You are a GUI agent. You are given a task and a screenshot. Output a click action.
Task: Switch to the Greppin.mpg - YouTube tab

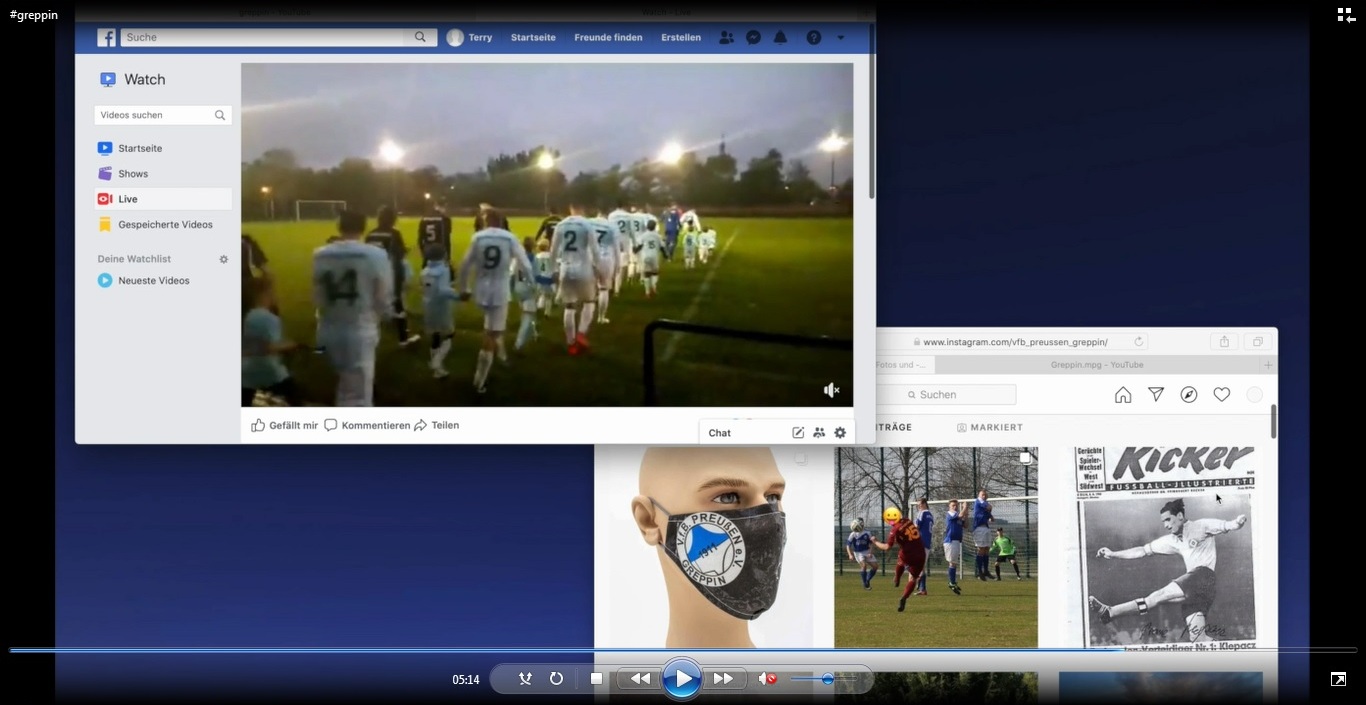click(1097, 365)
